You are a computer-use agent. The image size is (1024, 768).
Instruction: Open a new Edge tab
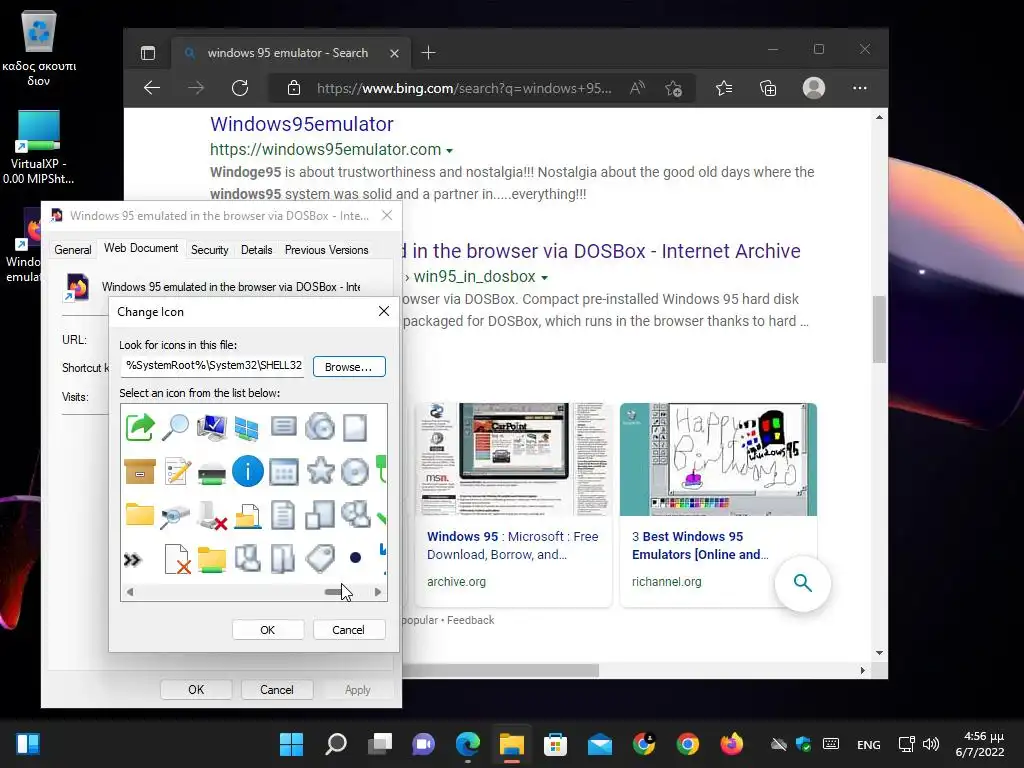coord(428,53)
